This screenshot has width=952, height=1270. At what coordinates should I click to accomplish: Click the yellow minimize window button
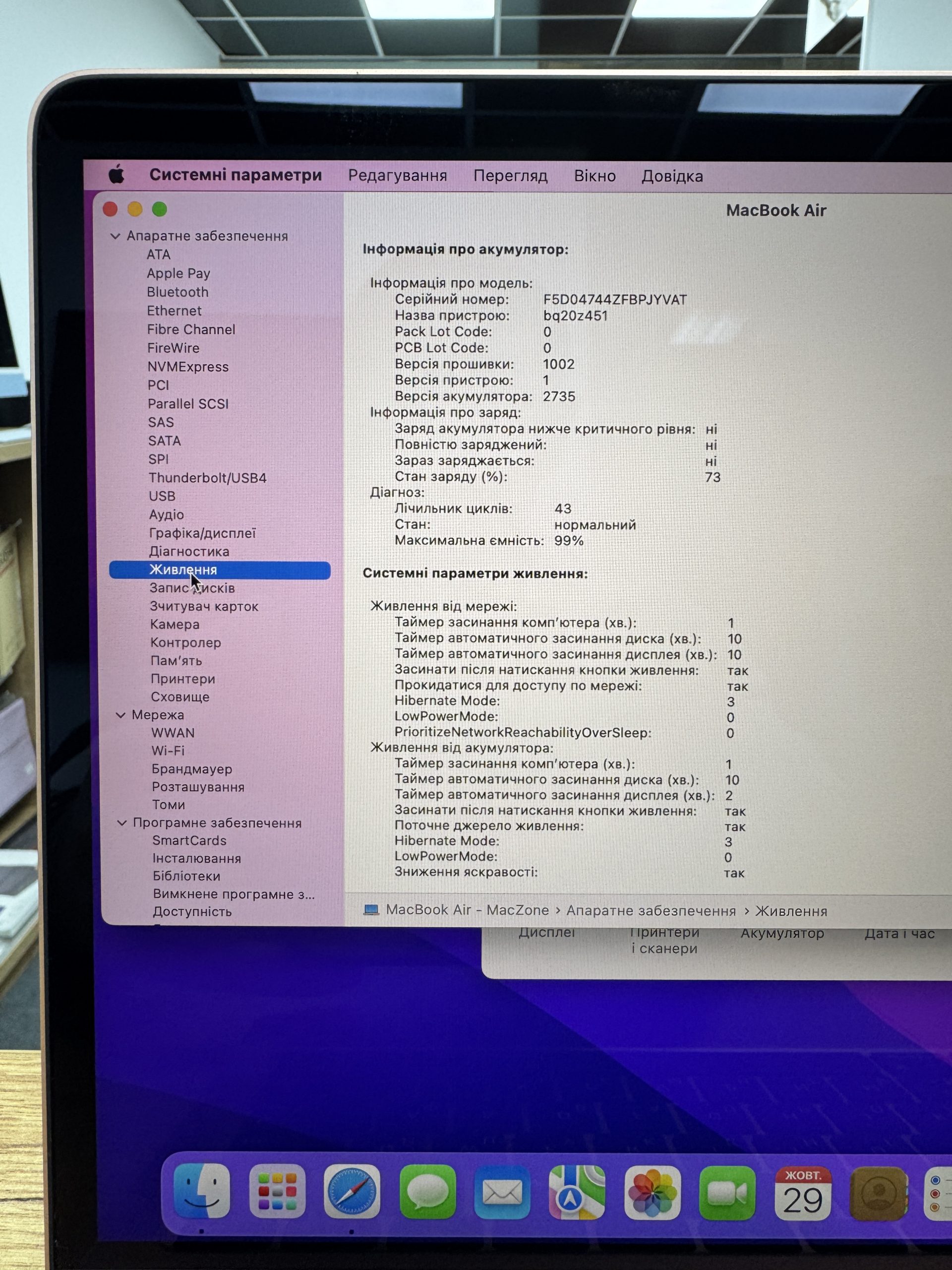[135, 209]
